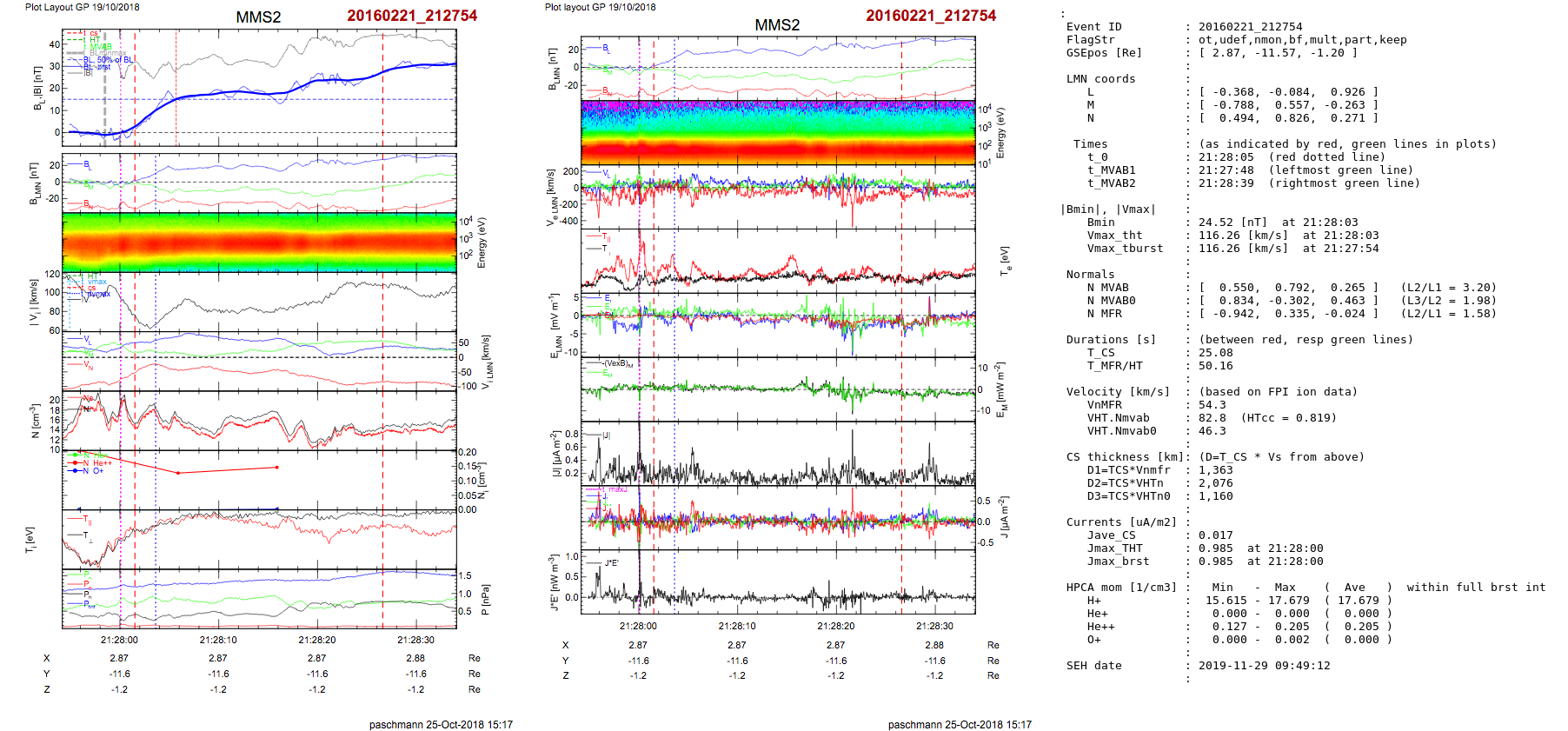Screen dimensions: 1568x731
Task: Click the electron energy spectrogram in the right plot
Action: [x=777, y=133]
